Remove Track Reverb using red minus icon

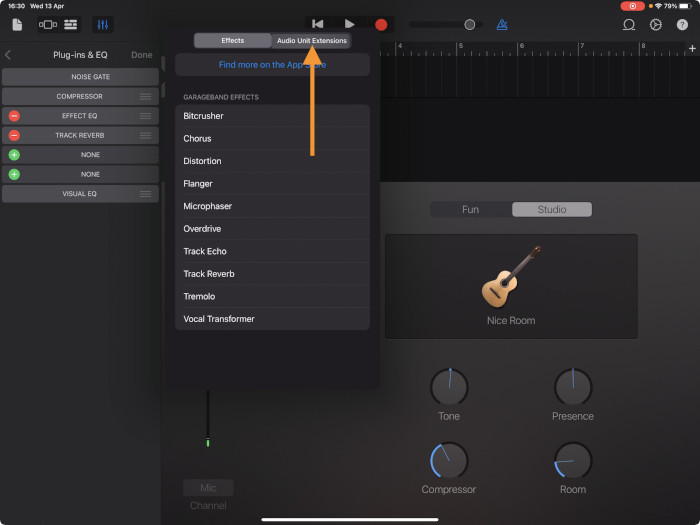tap(14, 135)
